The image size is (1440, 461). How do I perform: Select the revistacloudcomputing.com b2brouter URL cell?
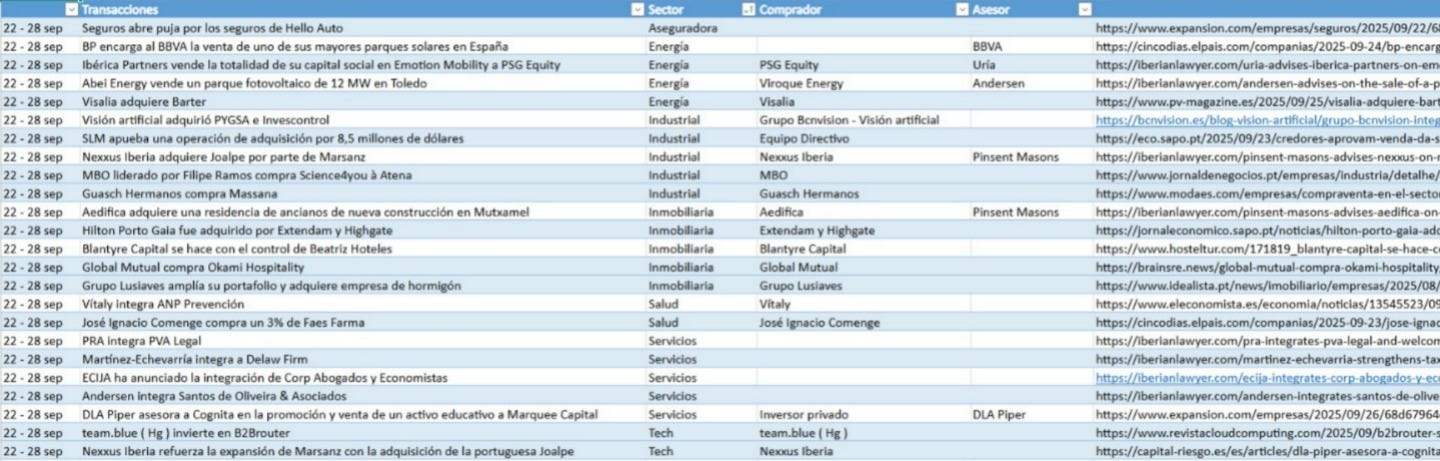click(x=1267, y=433)
